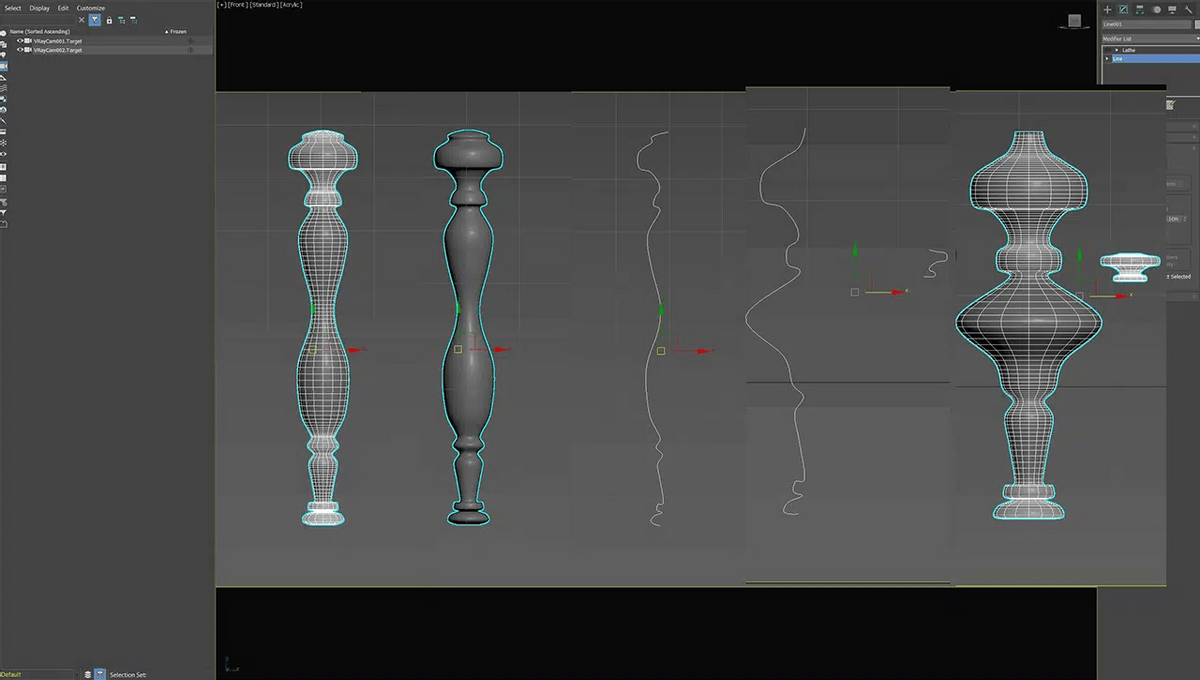Expand the Lathe modifier in stack
1200x680 pixels.
[x=1116, y=50]
